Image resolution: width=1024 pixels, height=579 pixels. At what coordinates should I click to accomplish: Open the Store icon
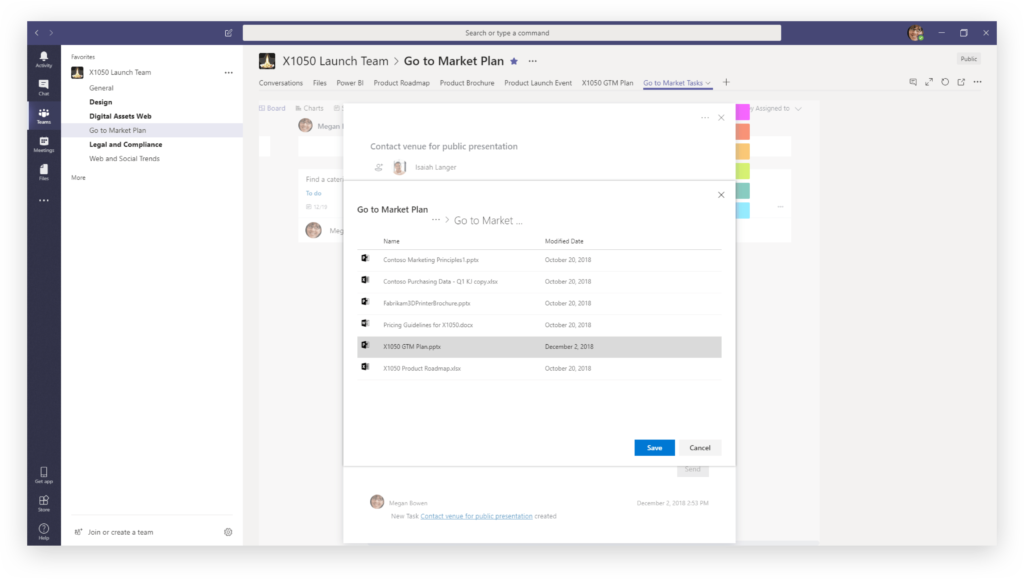44,503
